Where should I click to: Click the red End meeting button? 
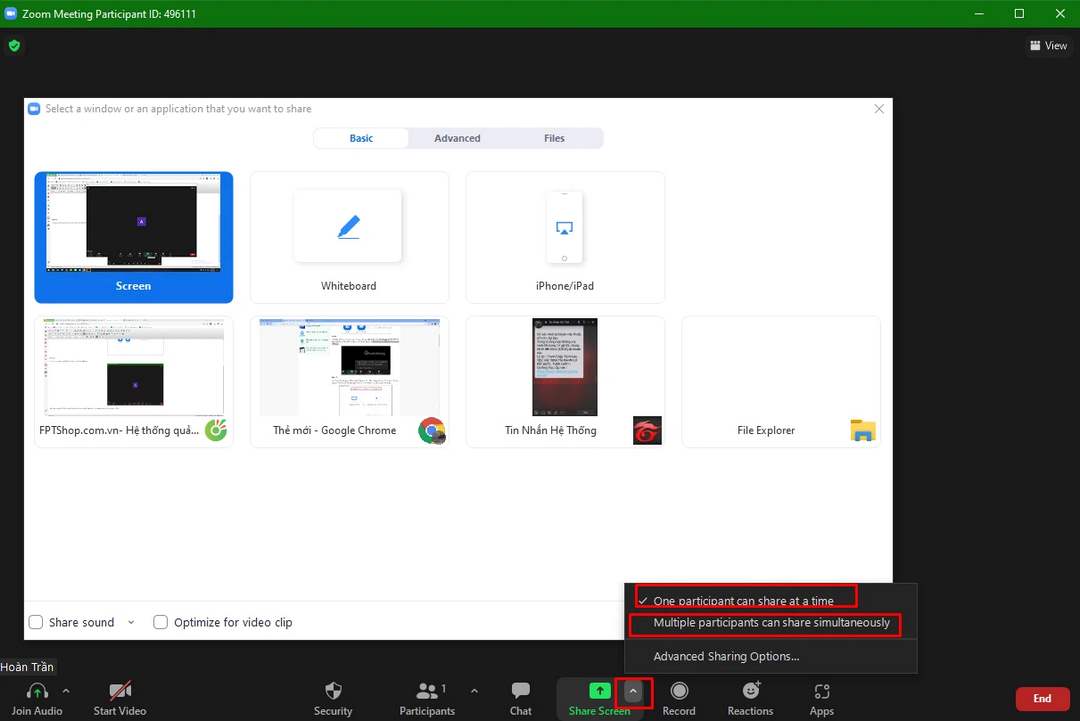coord(1042,698)
